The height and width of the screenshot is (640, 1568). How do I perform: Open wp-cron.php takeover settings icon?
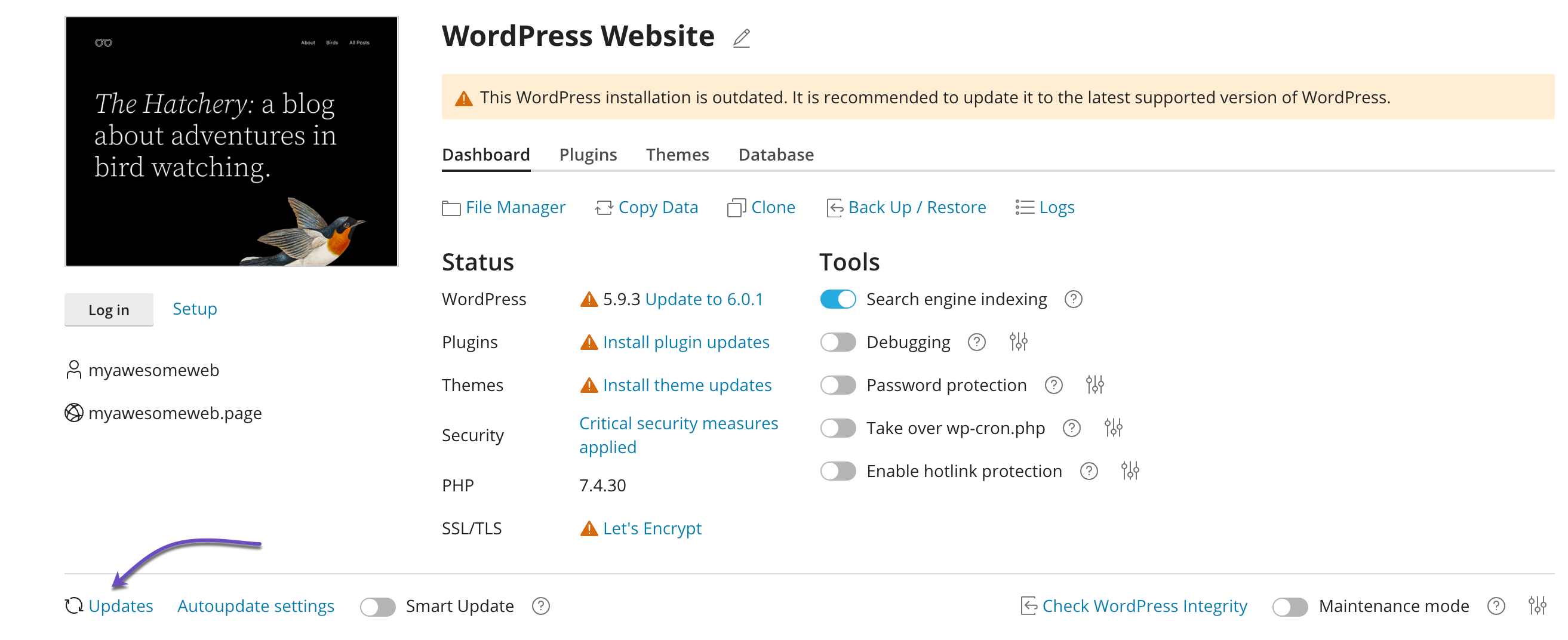coord(1112,428)
